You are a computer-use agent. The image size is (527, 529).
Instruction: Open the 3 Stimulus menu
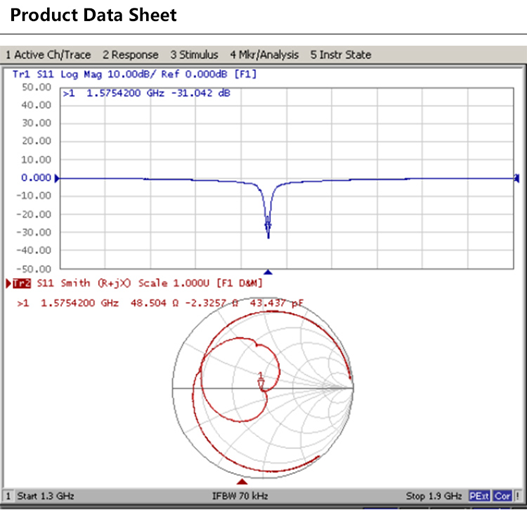click(x=194, y=55)
